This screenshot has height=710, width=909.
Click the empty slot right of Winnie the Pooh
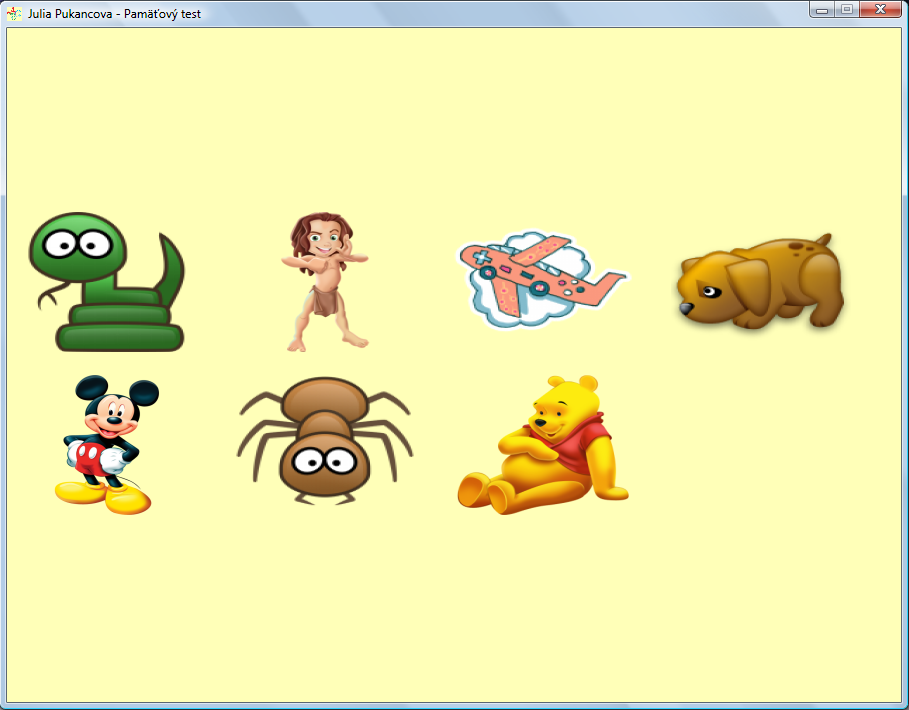click(760, 444)
